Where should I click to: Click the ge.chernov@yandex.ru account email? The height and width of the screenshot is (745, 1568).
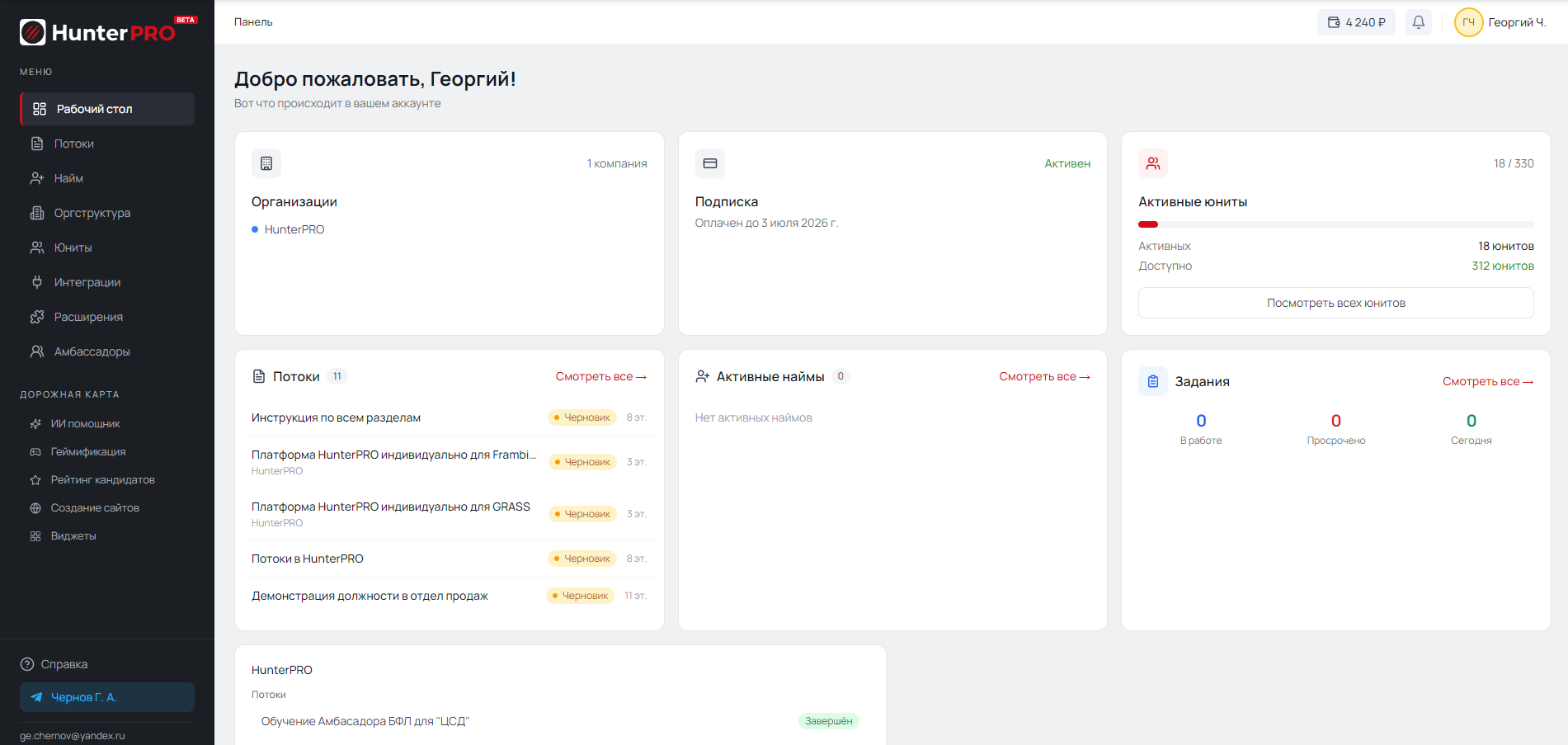tap(73, 736)
